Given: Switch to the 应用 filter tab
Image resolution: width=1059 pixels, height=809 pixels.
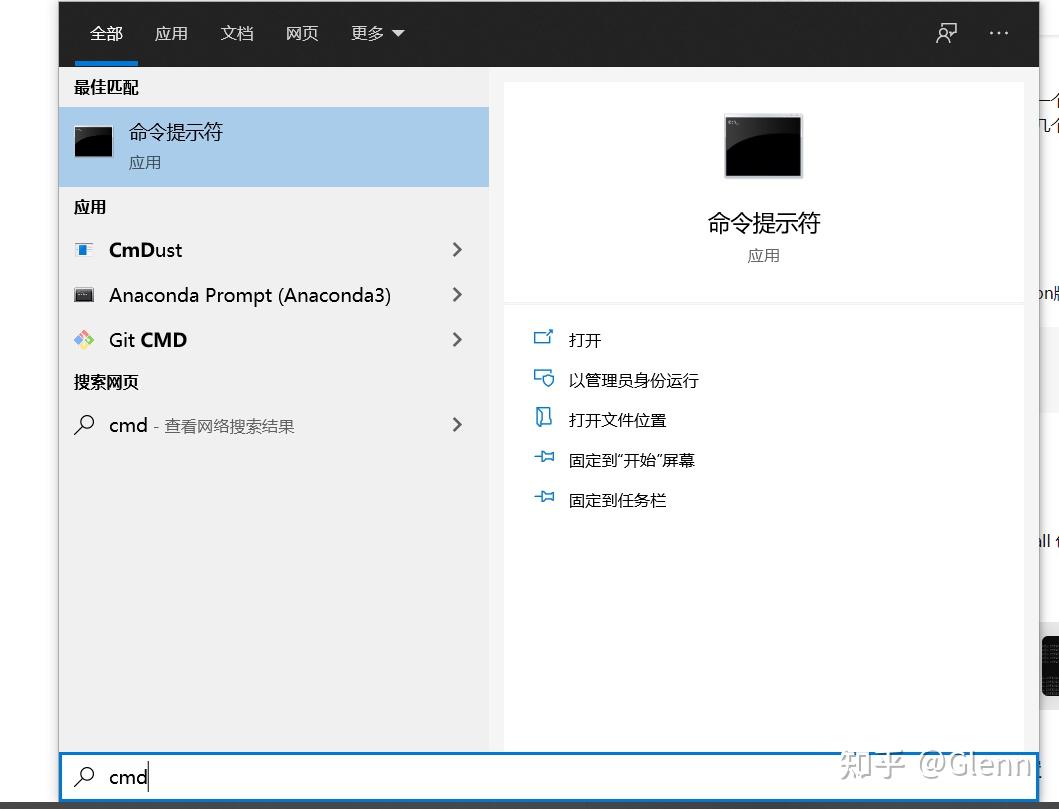Looking at the screenshot, I should [171, 33].
